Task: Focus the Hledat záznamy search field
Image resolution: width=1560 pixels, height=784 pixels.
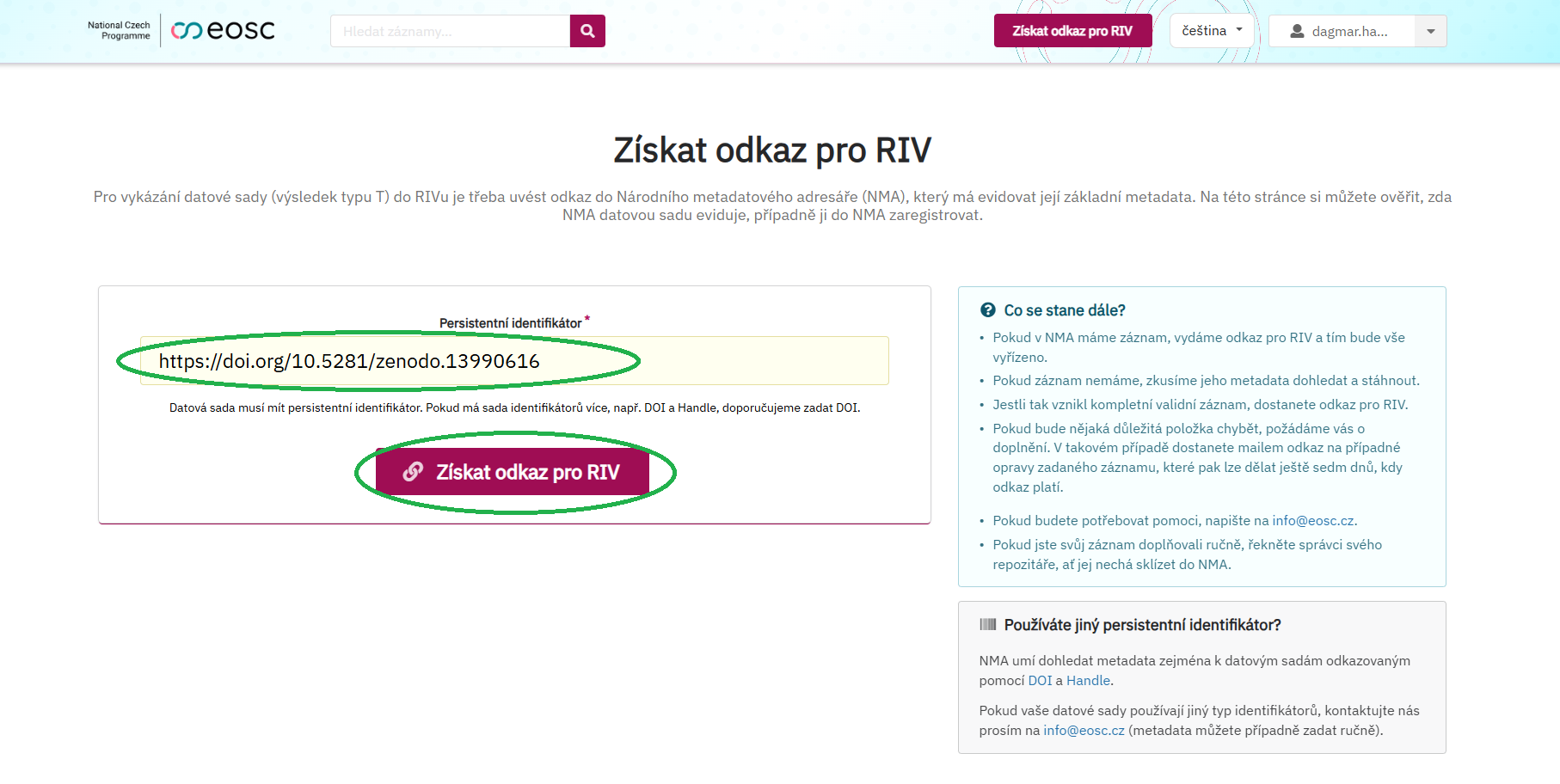Action: (450, 31)
